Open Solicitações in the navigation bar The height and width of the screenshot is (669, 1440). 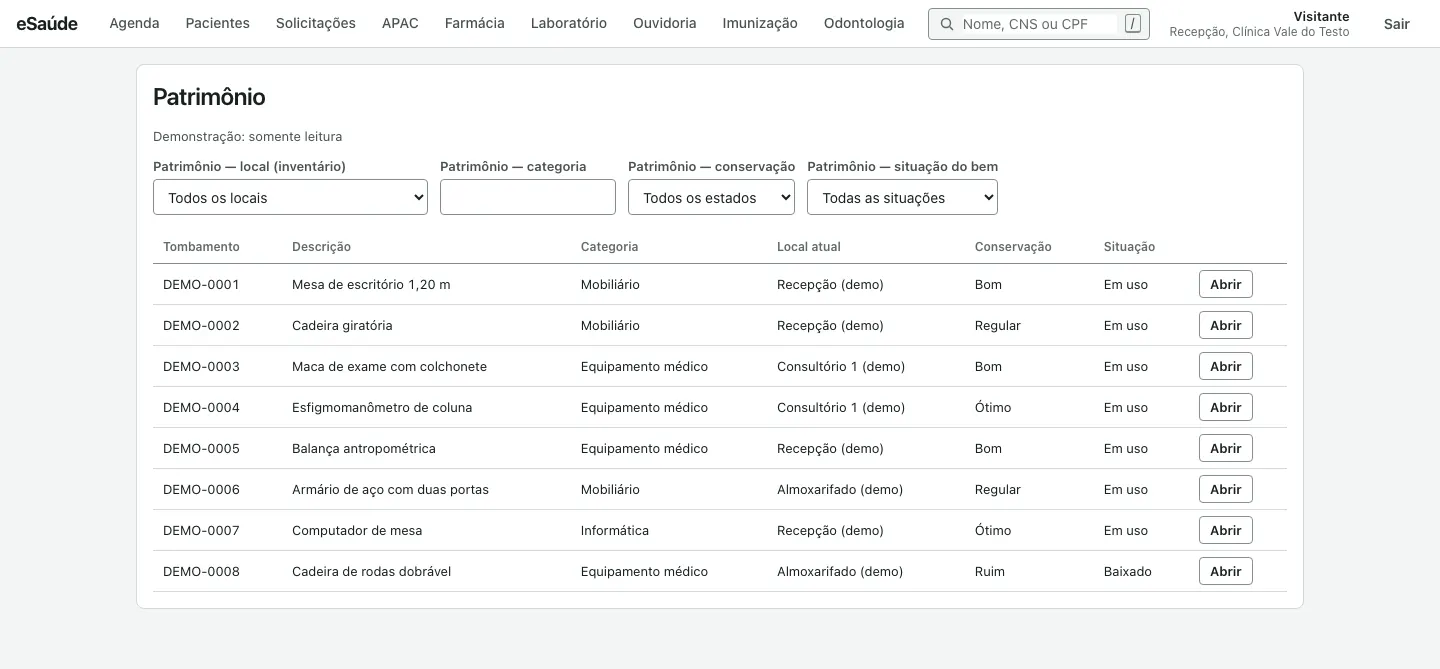(x=316, y=23)
